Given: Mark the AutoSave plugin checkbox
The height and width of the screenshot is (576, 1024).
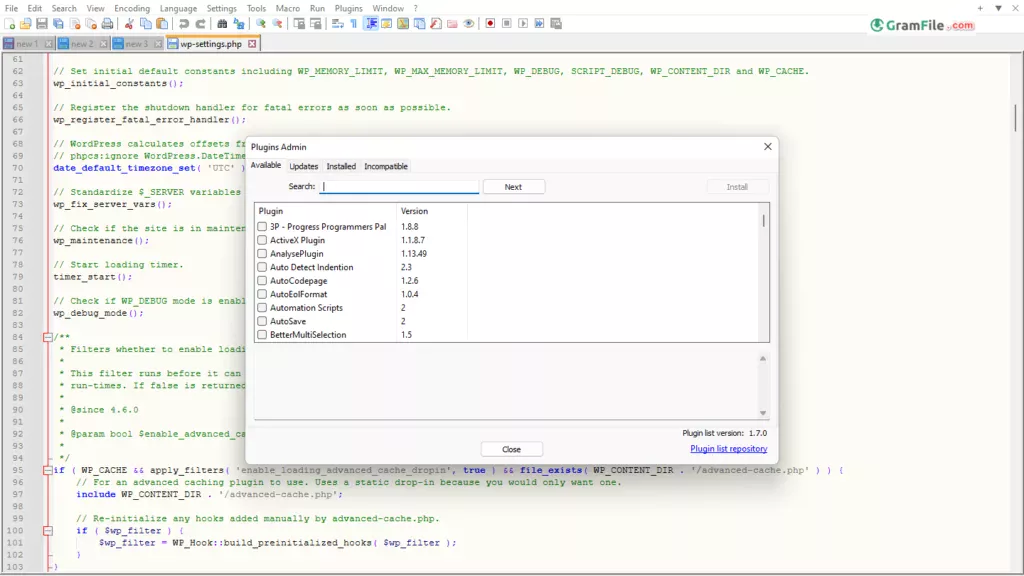Looking at the screenshot, I should tap(262, 321).
